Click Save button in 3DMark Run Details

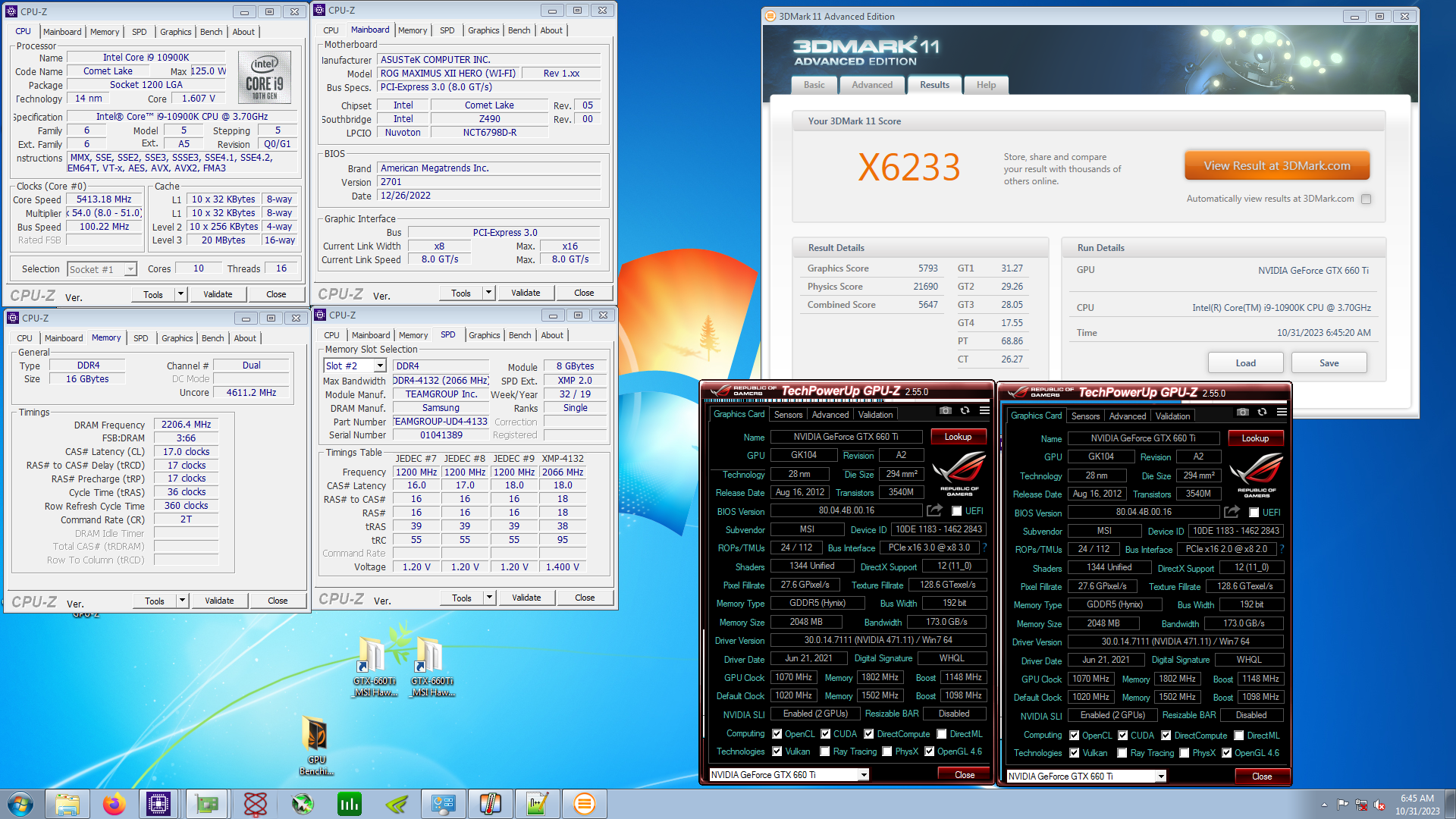click(x=1329, y=363)
